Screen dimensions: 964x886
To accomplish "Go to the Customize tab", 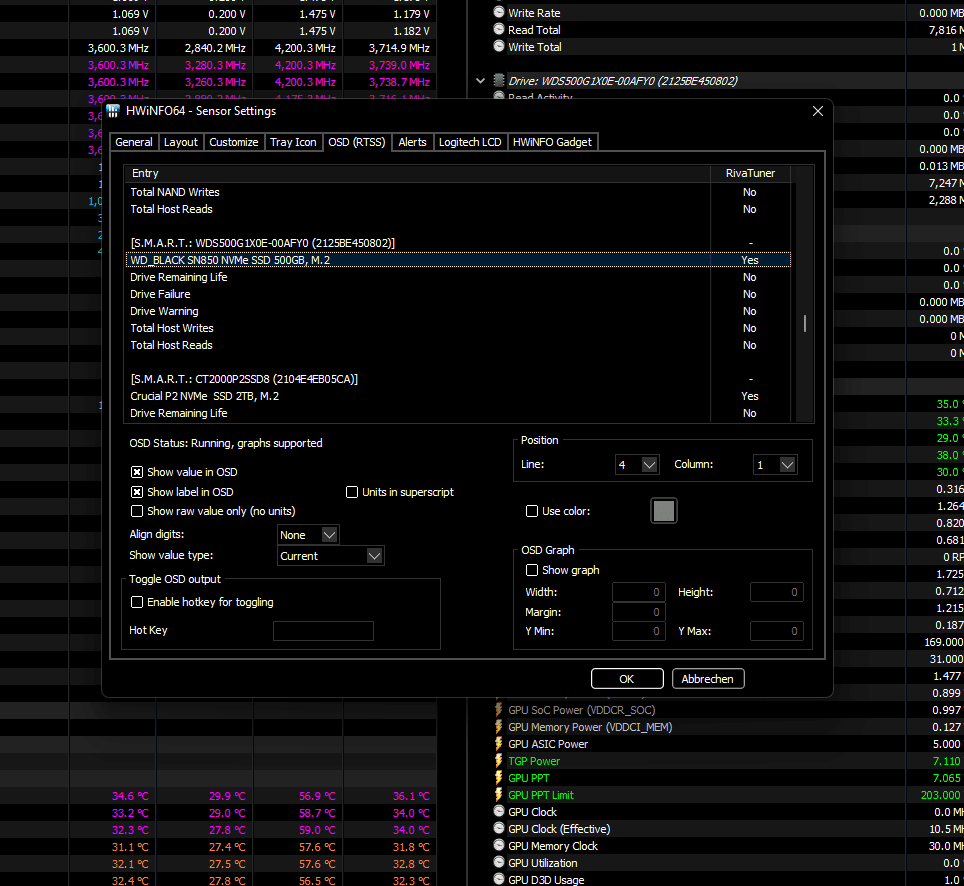I will 234,142.
